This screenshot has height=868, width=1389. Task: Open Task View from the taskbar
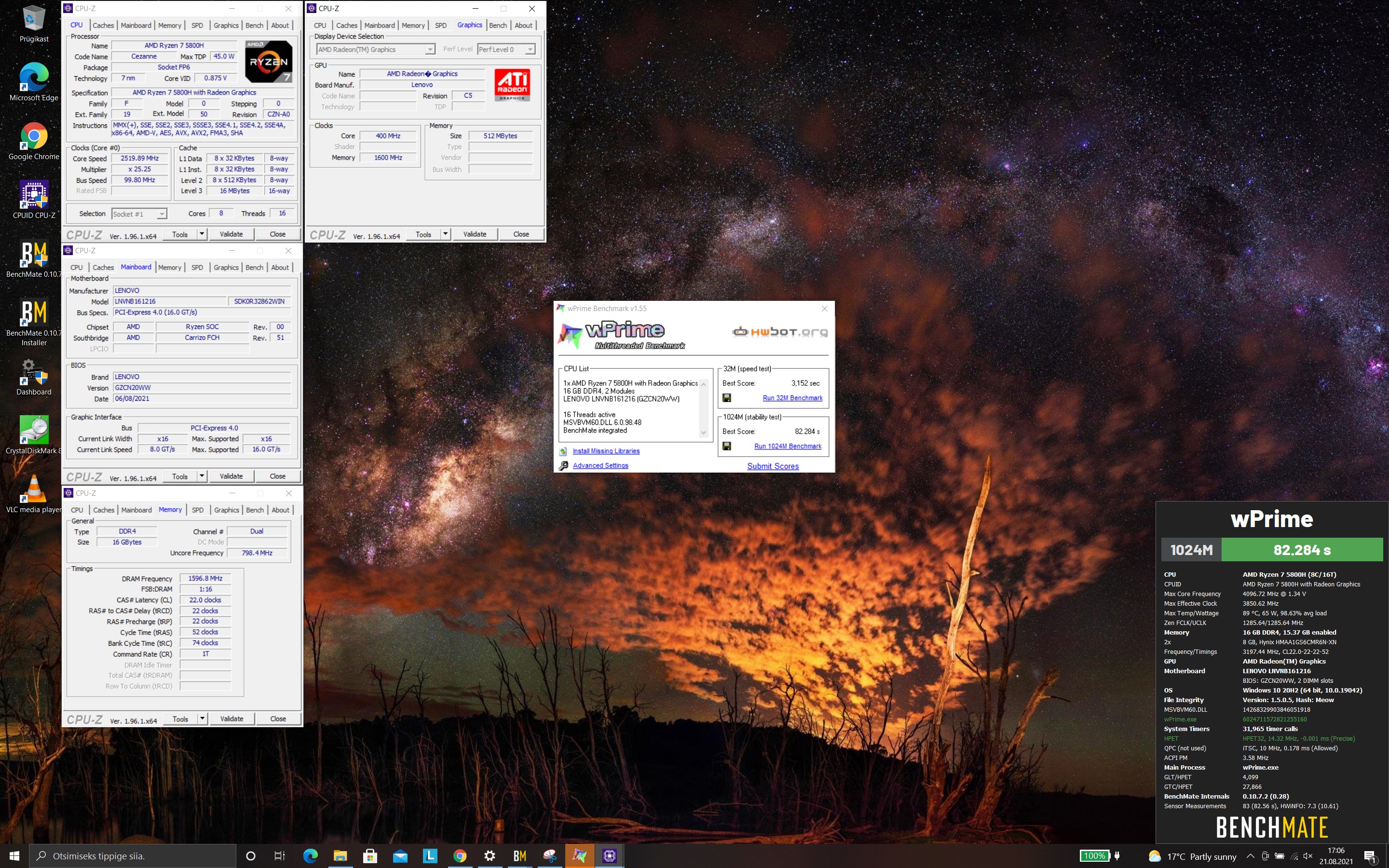280,856
